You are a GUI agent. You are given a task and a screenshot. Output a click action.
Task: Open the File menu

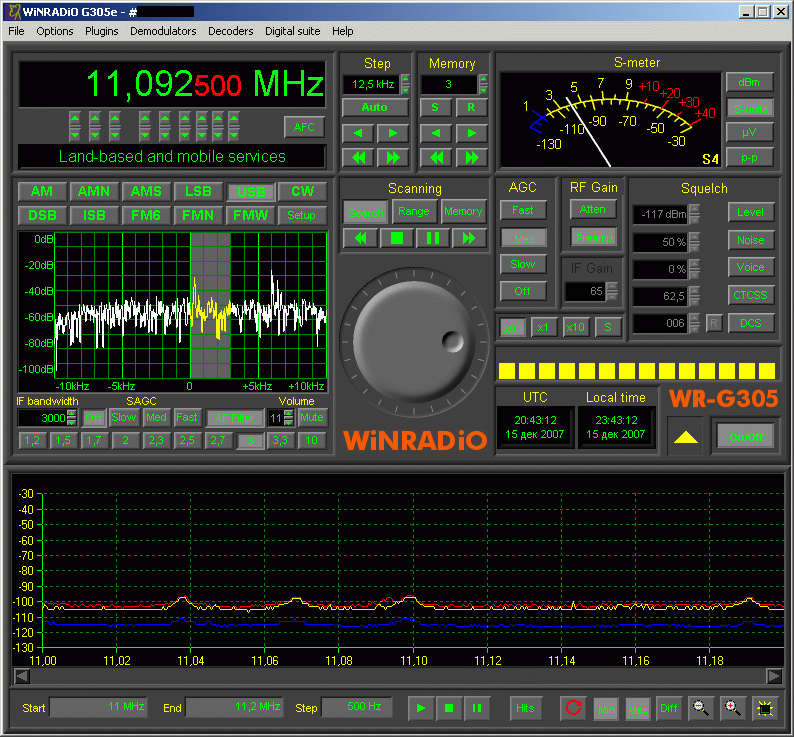click(x=16, y=31)
